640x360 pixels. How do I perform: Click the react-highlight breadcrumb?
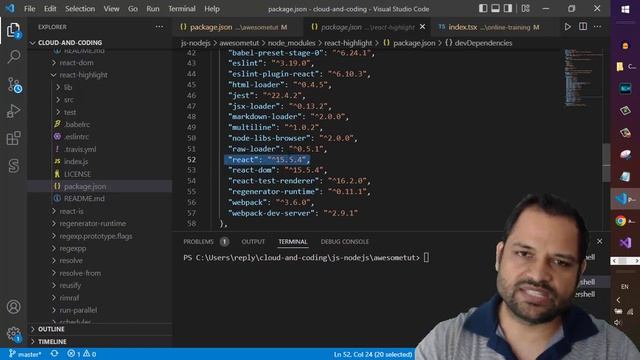point(348,43)
